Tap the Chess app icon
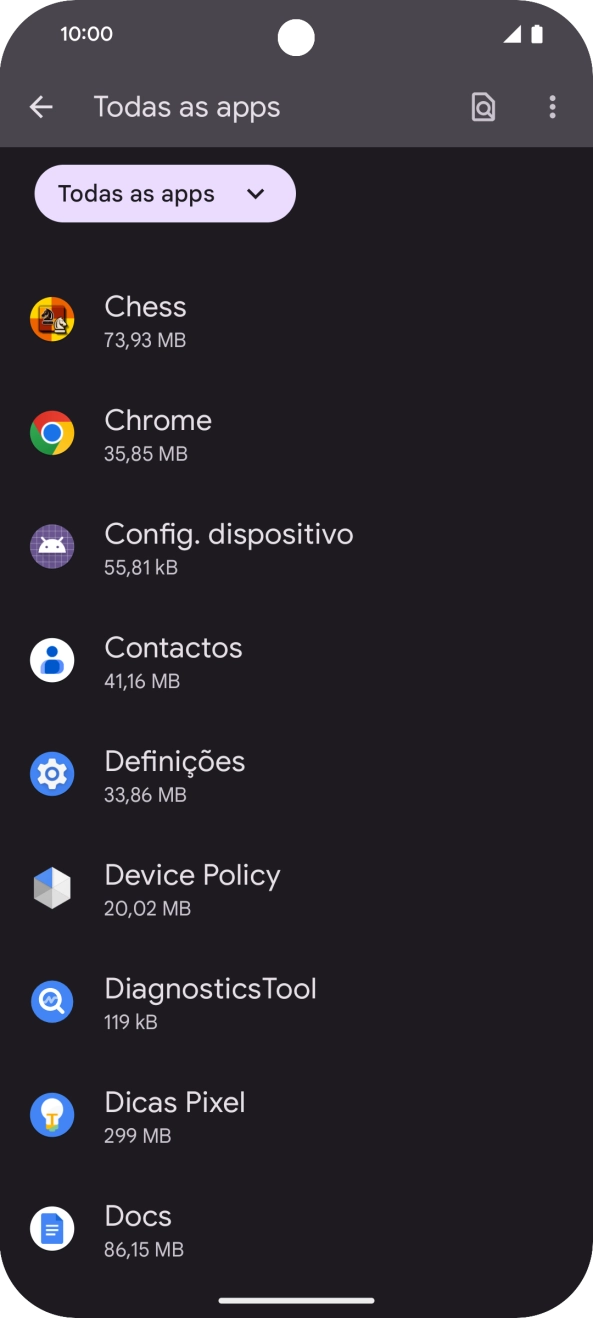The height and width of the screenshot is (1318, 593). (x=52, y=320)
